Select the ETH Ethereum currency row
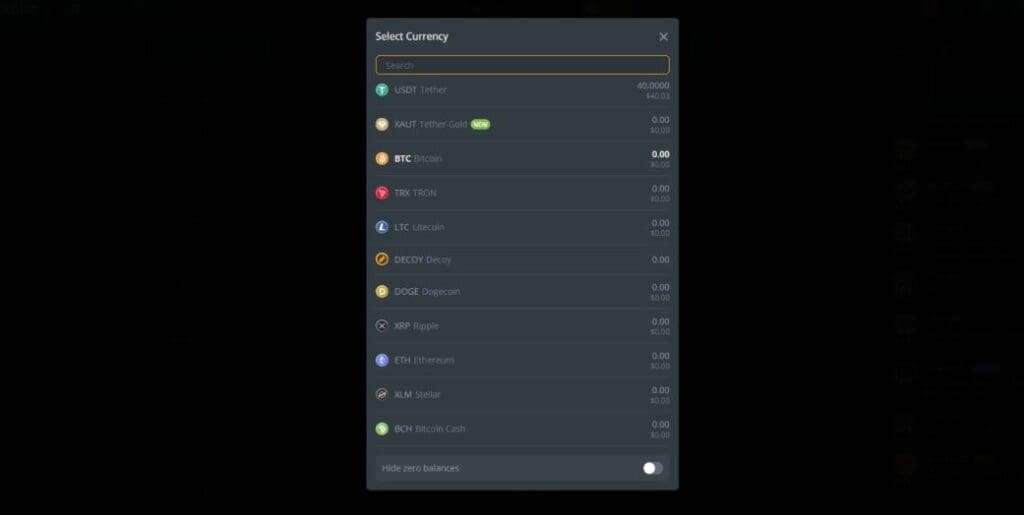Screen dimensions: 1024x515 522,360
